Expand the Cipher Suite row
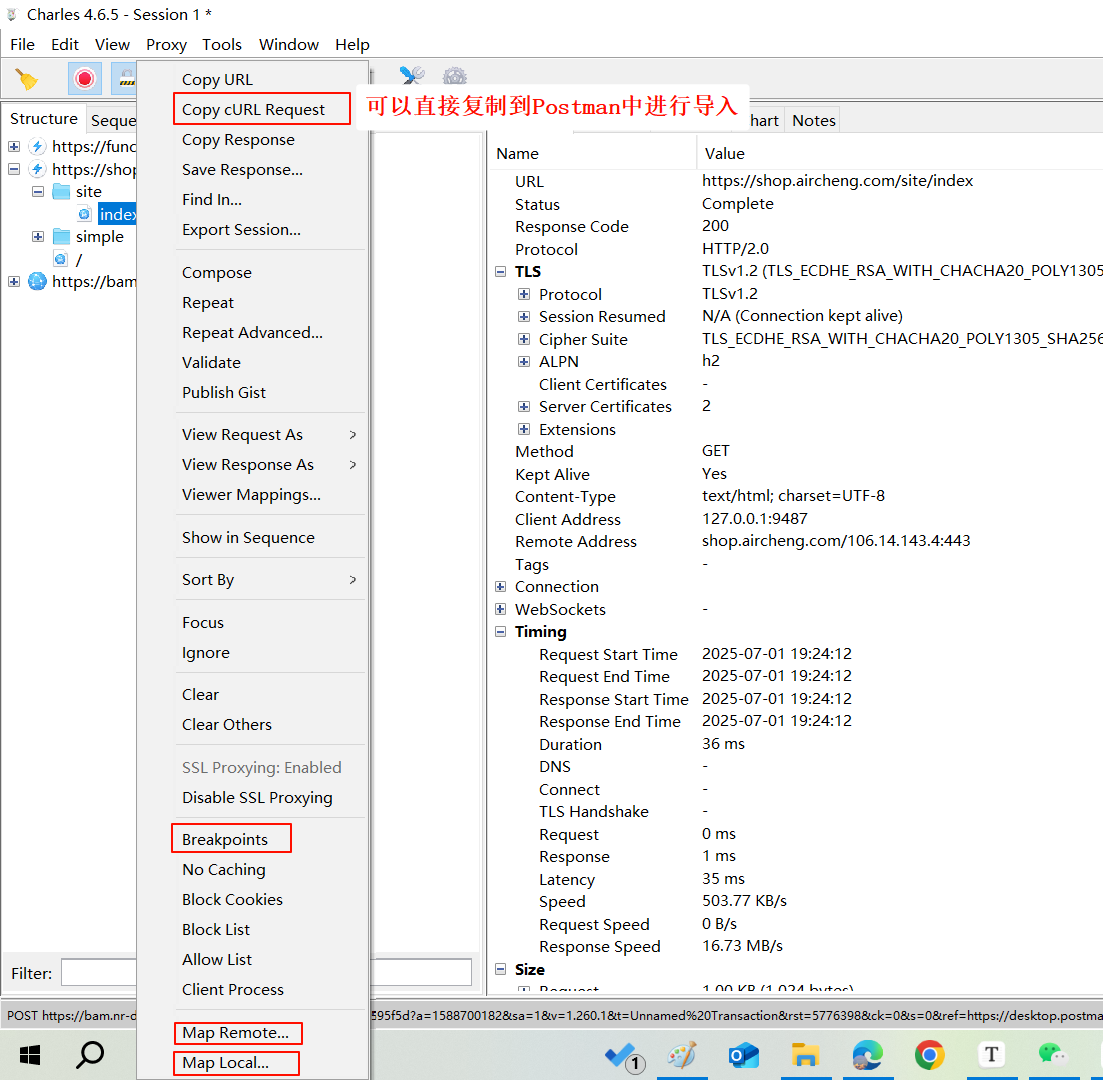 point(524,339)
